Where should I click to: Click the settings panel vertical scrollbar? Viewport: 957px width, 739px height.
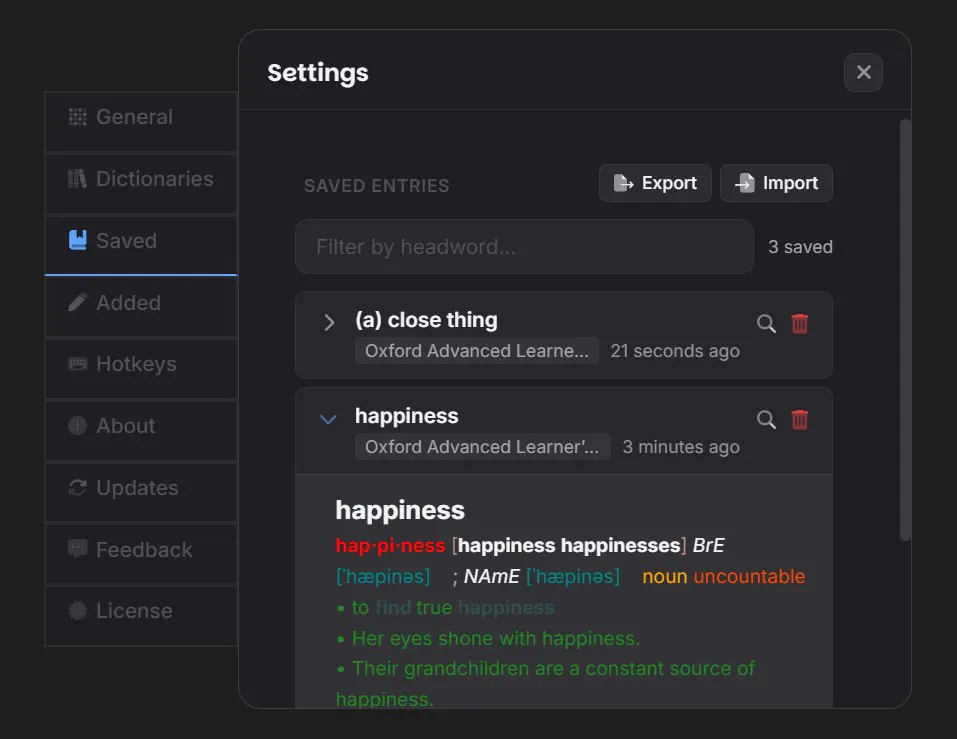point(905,330)
